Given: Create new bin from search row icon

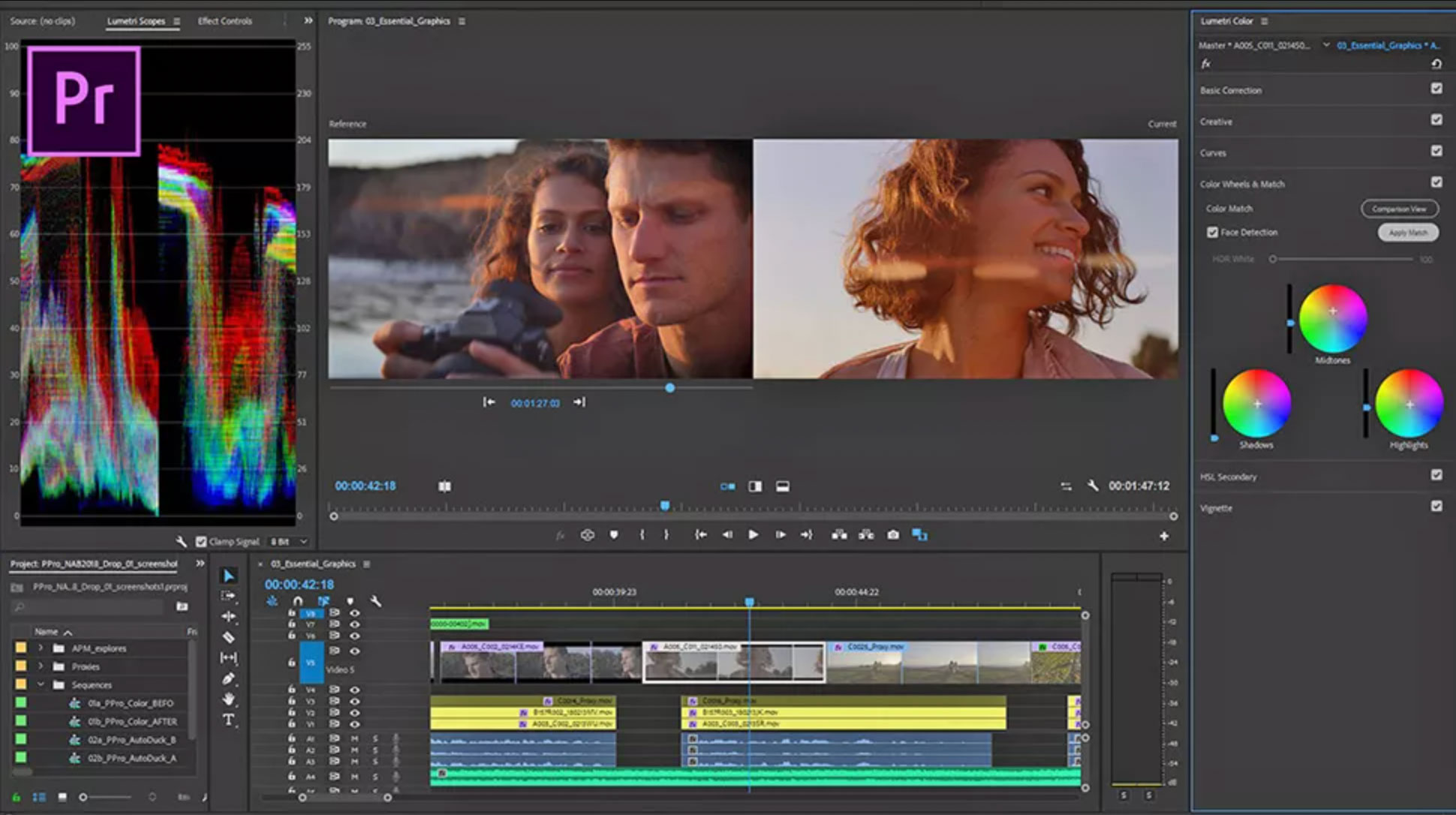Looking at the screenshot, I should pos(182,606).
